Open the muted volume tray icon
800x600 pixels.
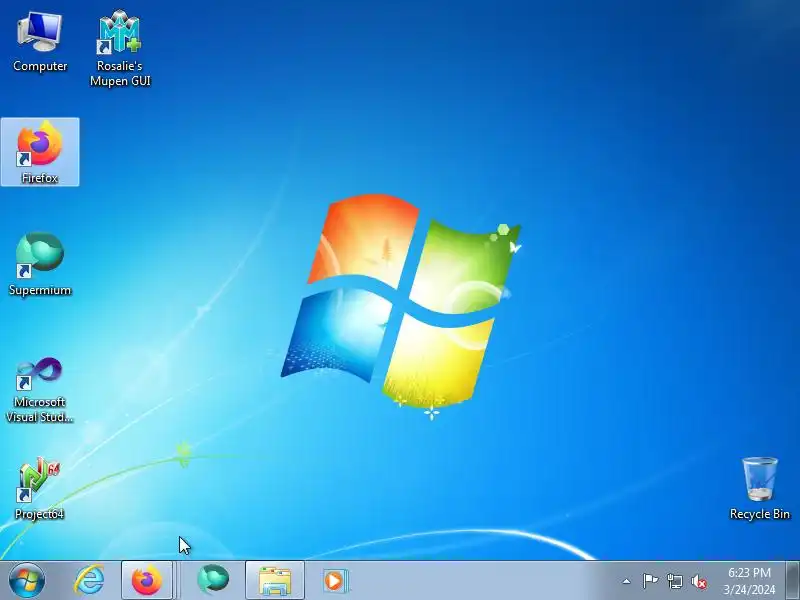coord(698,581)
